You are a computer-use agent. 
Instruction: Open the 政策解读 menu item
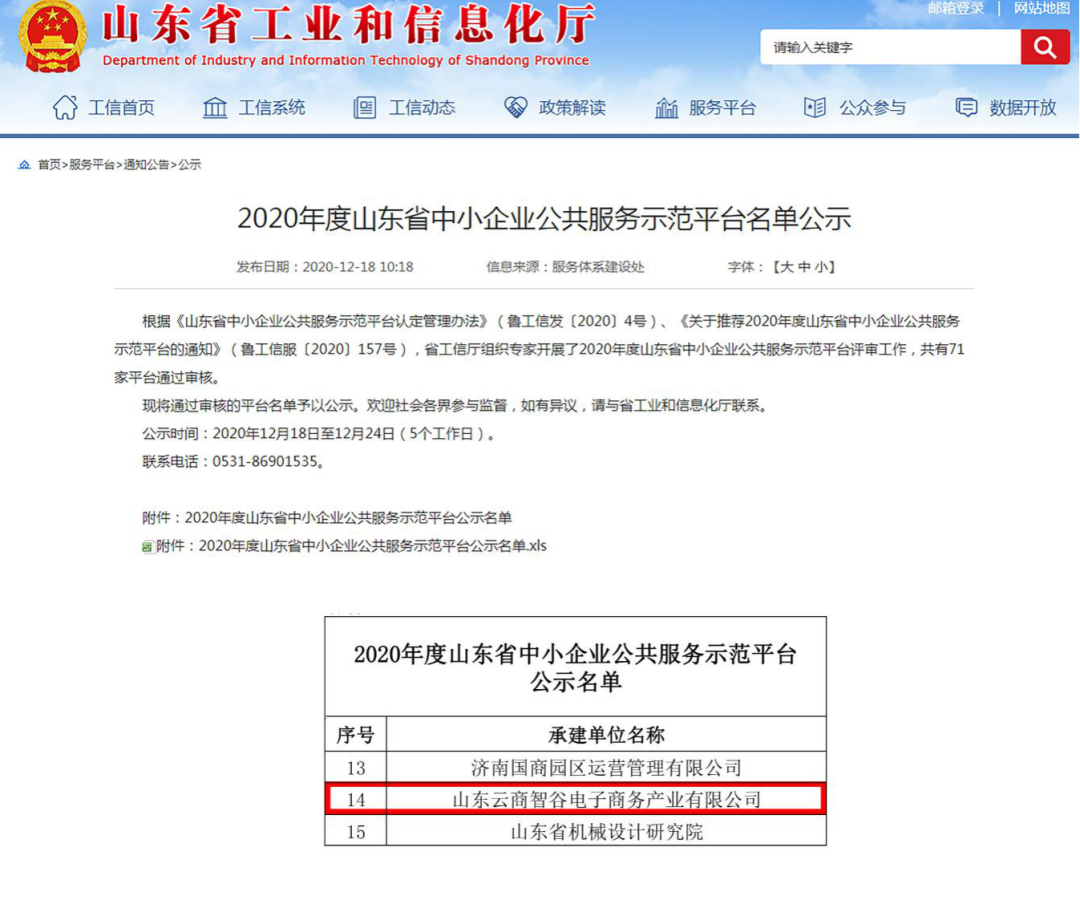[572, 107]
